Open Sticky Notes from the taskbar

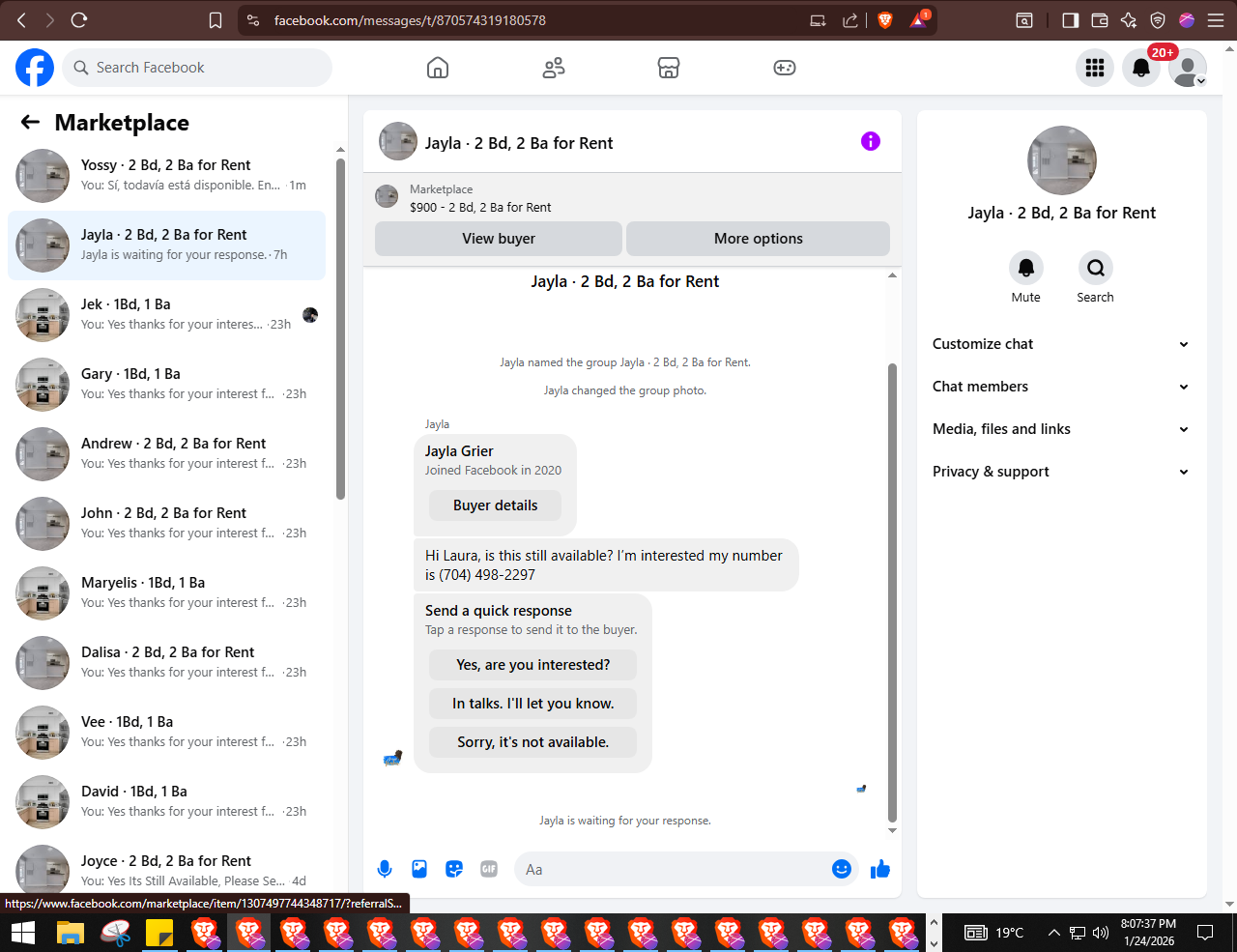(158, 933)
